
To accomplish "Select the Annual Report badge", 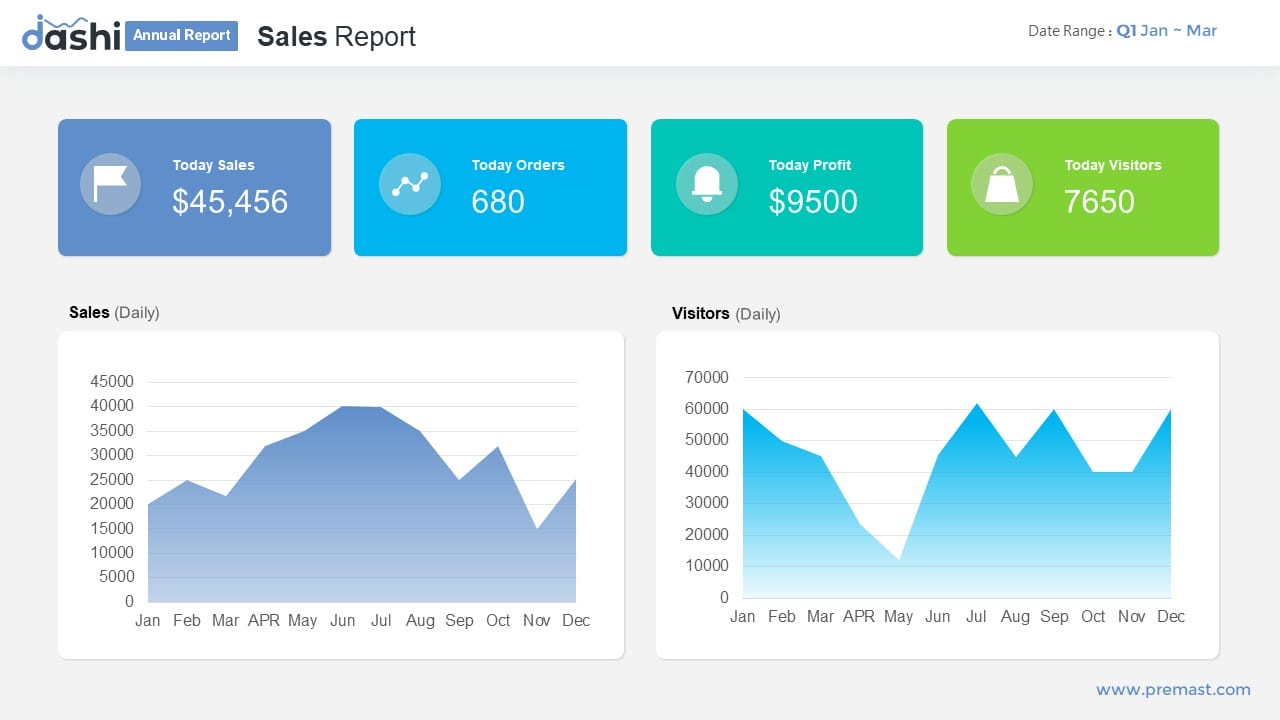I will click(182, 35).
